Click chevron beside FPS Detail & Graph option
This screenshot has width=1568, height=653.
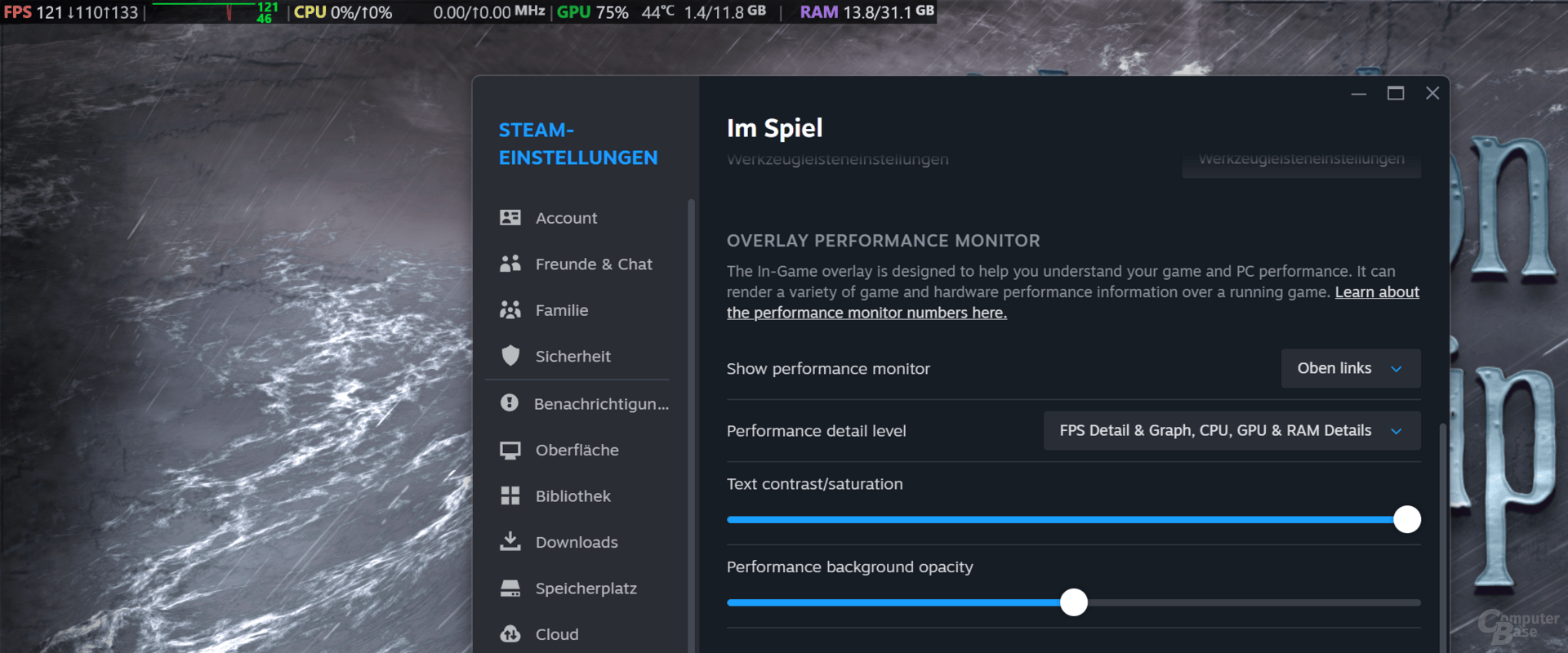[x=1396, y=431]
